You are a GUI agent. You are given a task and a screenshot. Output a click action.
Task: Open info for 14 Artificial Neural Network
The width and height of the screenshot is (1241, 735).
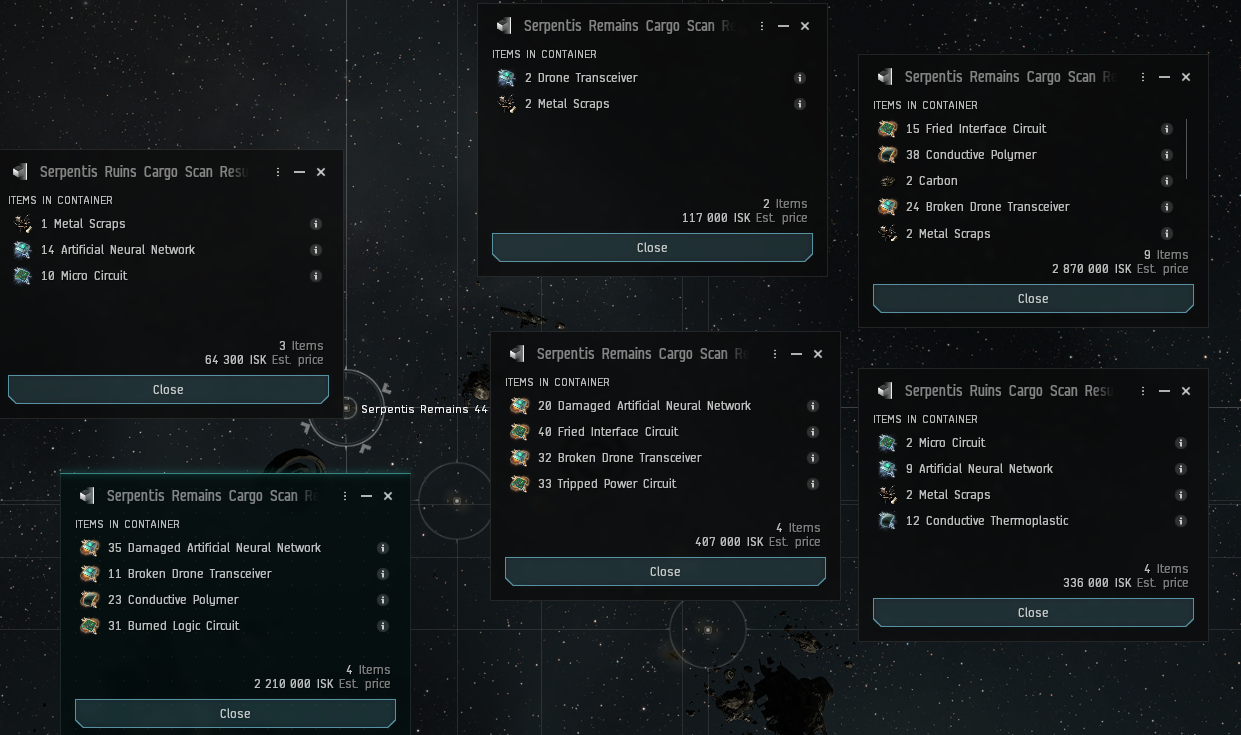click(x=316, y=250)
